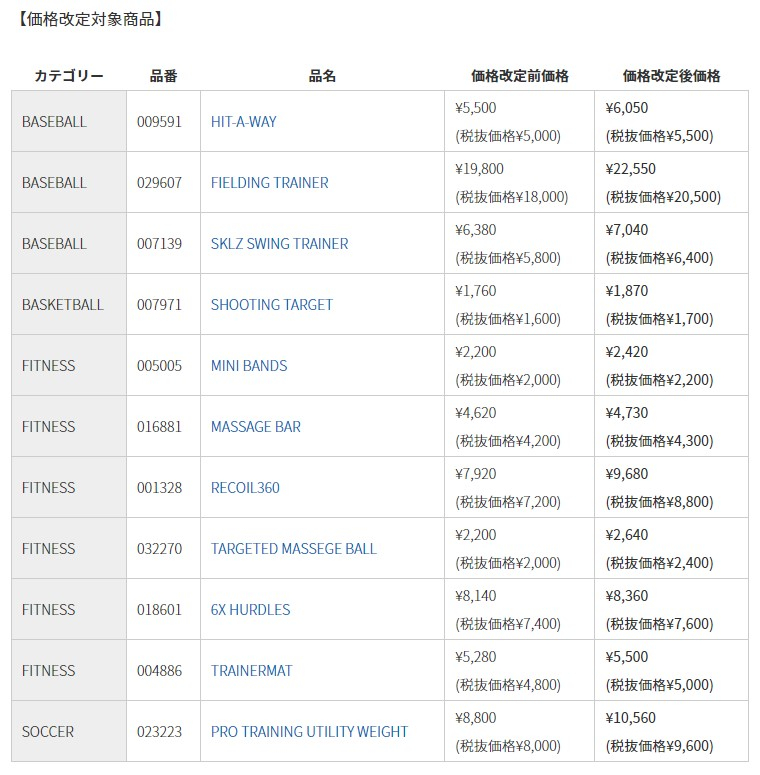Click the new price ¥1,870
The width and height of the screenshot is (760, 775).
click(627, 291)
